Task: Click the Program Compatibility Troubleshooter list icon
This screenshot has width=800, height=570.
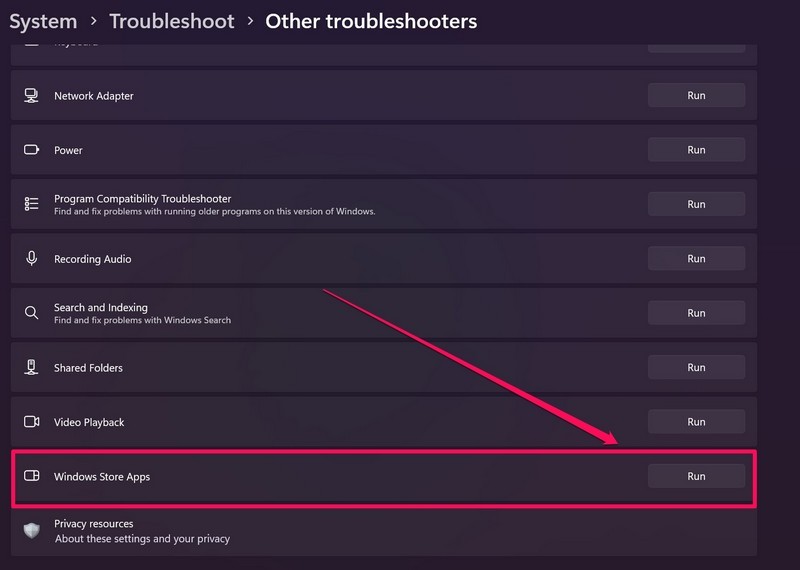Action: click(x=31, y=204)
